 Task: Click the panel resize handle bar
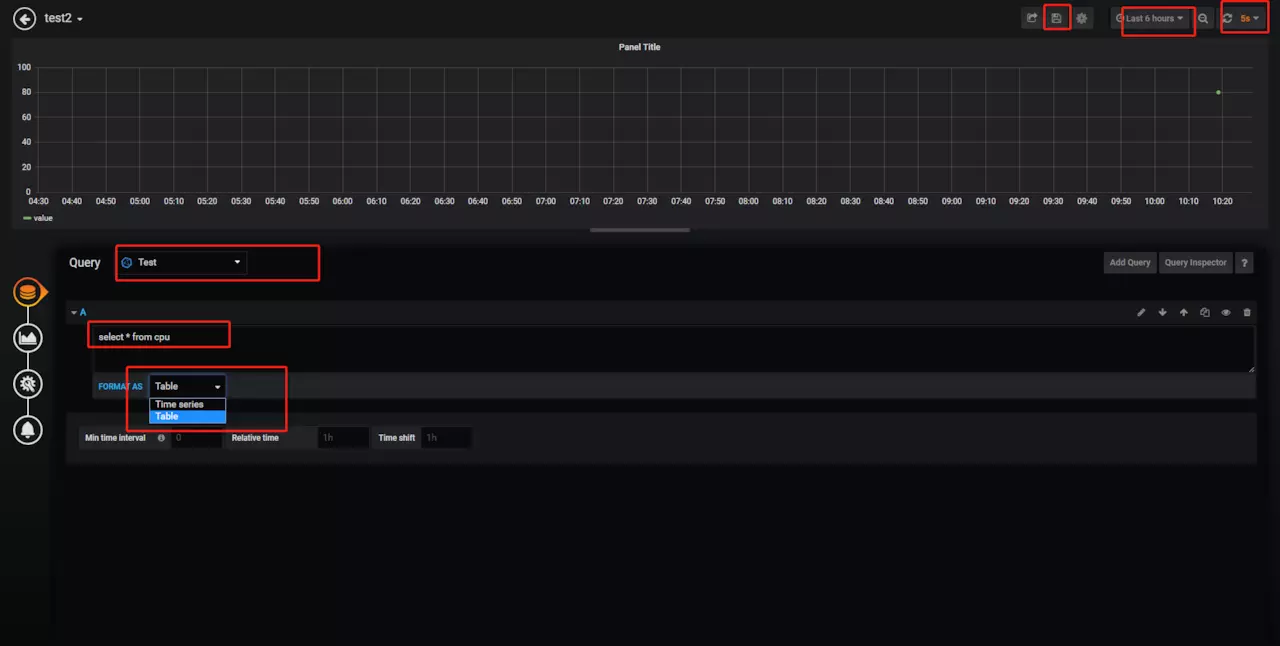(640, 230)
